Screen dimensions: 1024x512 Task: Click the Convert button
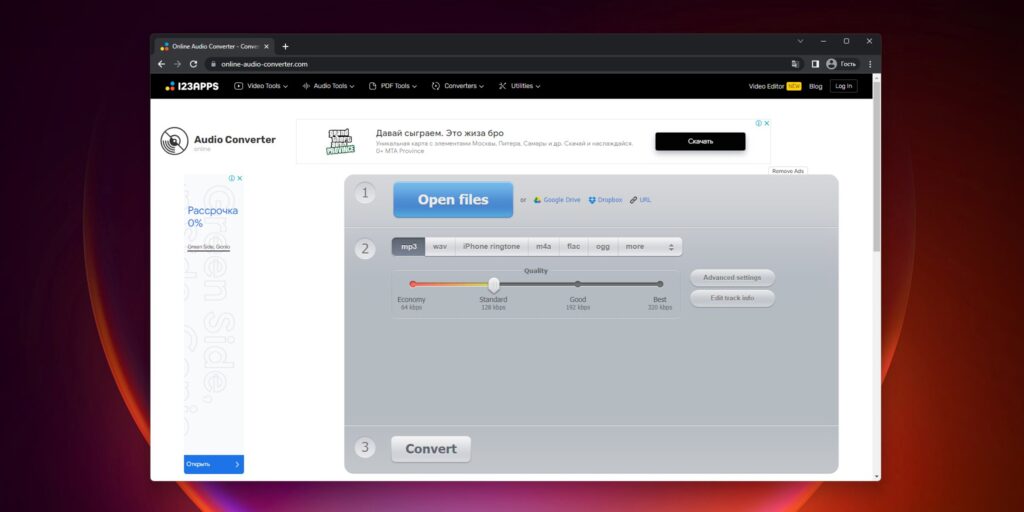click(431, 449)
